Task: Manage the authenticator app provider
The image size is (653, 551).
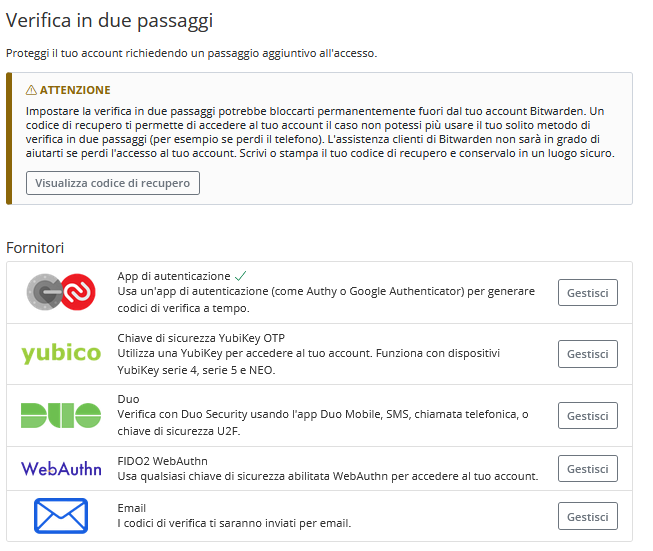Action: click(x=587, y=292)
